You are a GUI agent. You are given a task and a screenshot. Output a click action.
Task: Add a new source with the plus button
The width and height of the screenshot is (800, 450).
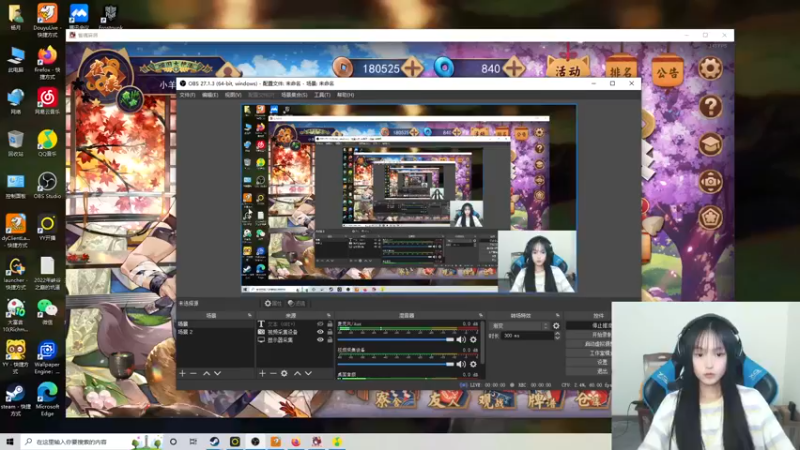(x=262, y=373)
